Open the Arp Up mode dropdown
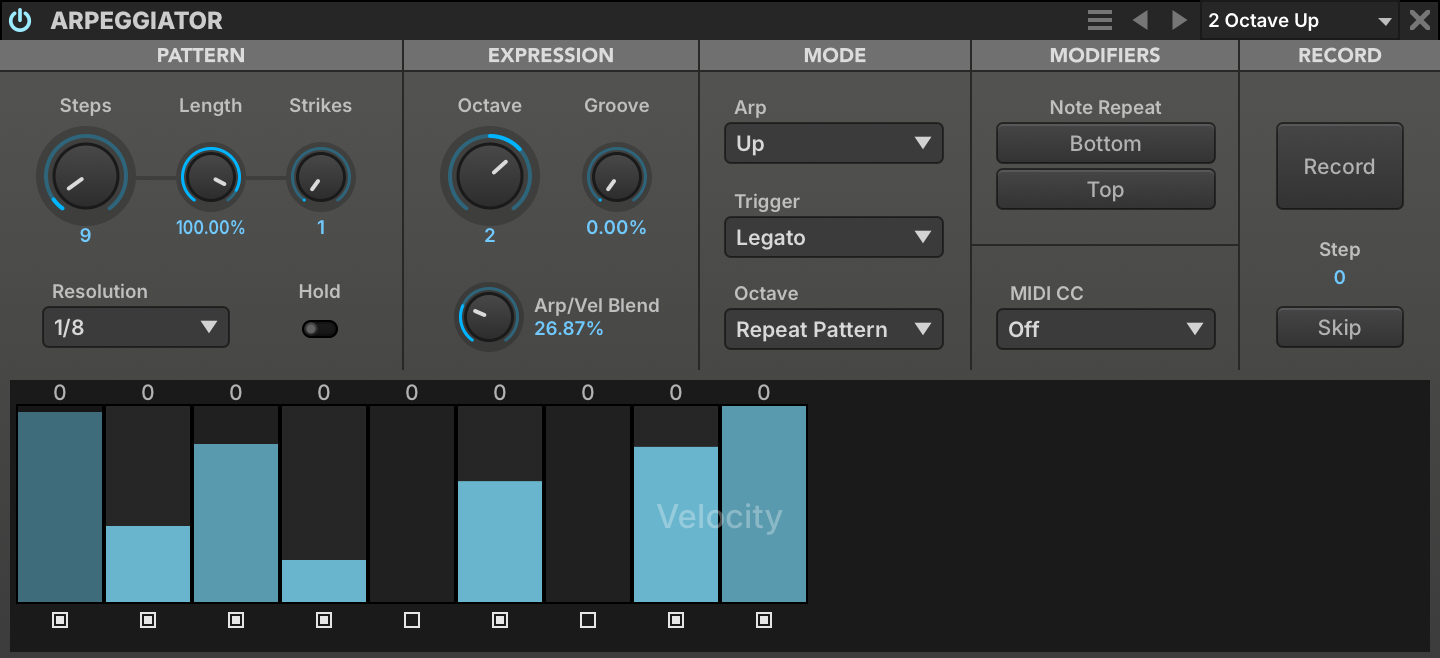Screen dimensions: 1440x658 834,143
